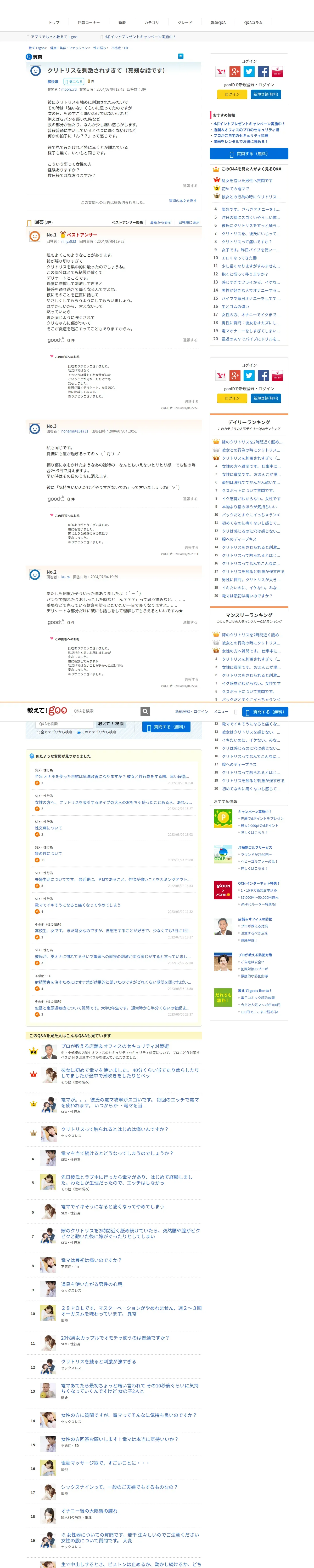Open the GOLFme! thumbnail
This screenshot has width=314, height=1568.
point(223,855)
